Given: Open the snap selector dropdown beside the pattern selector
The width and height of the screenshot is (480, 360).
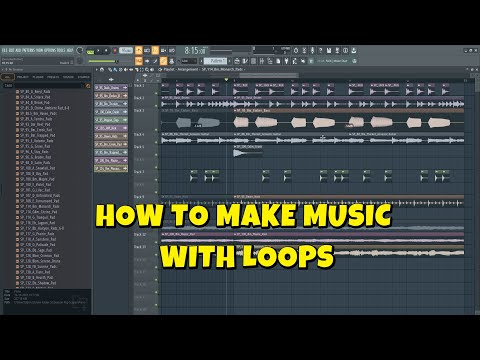Looking at the screenshot, I should point(189,61).
